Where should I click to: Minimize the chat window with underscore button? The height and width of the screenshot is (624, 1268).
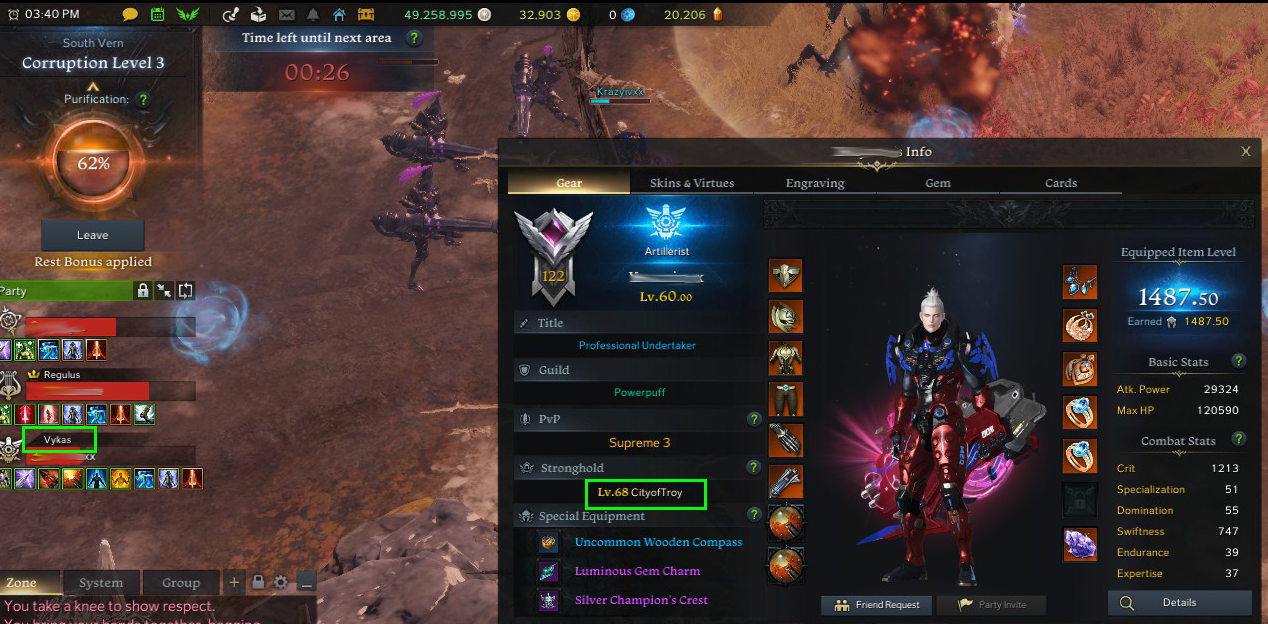click(307, 582)
